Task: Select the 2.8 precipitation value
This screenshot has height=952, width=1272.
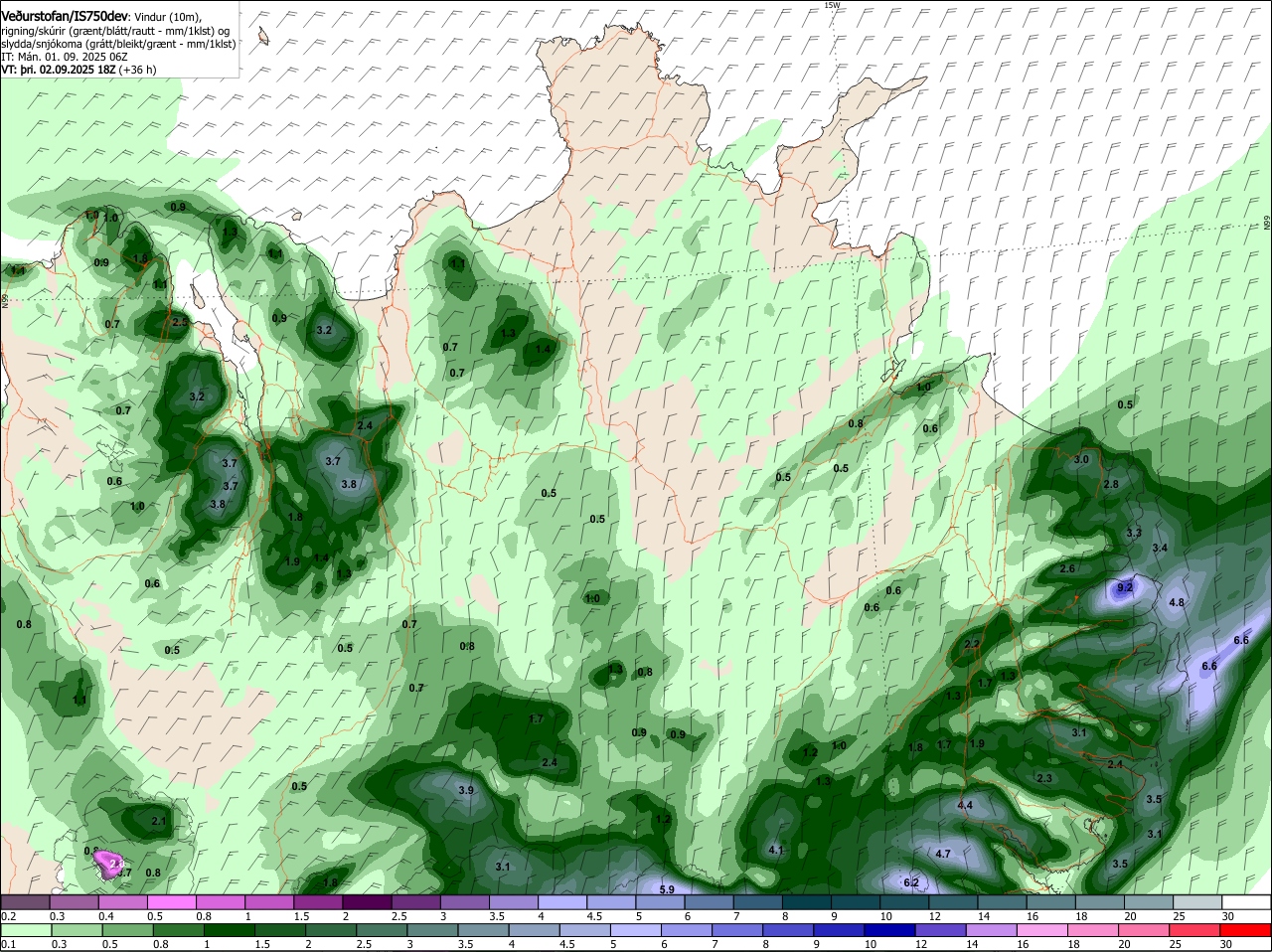Action: pos(1111,484)
